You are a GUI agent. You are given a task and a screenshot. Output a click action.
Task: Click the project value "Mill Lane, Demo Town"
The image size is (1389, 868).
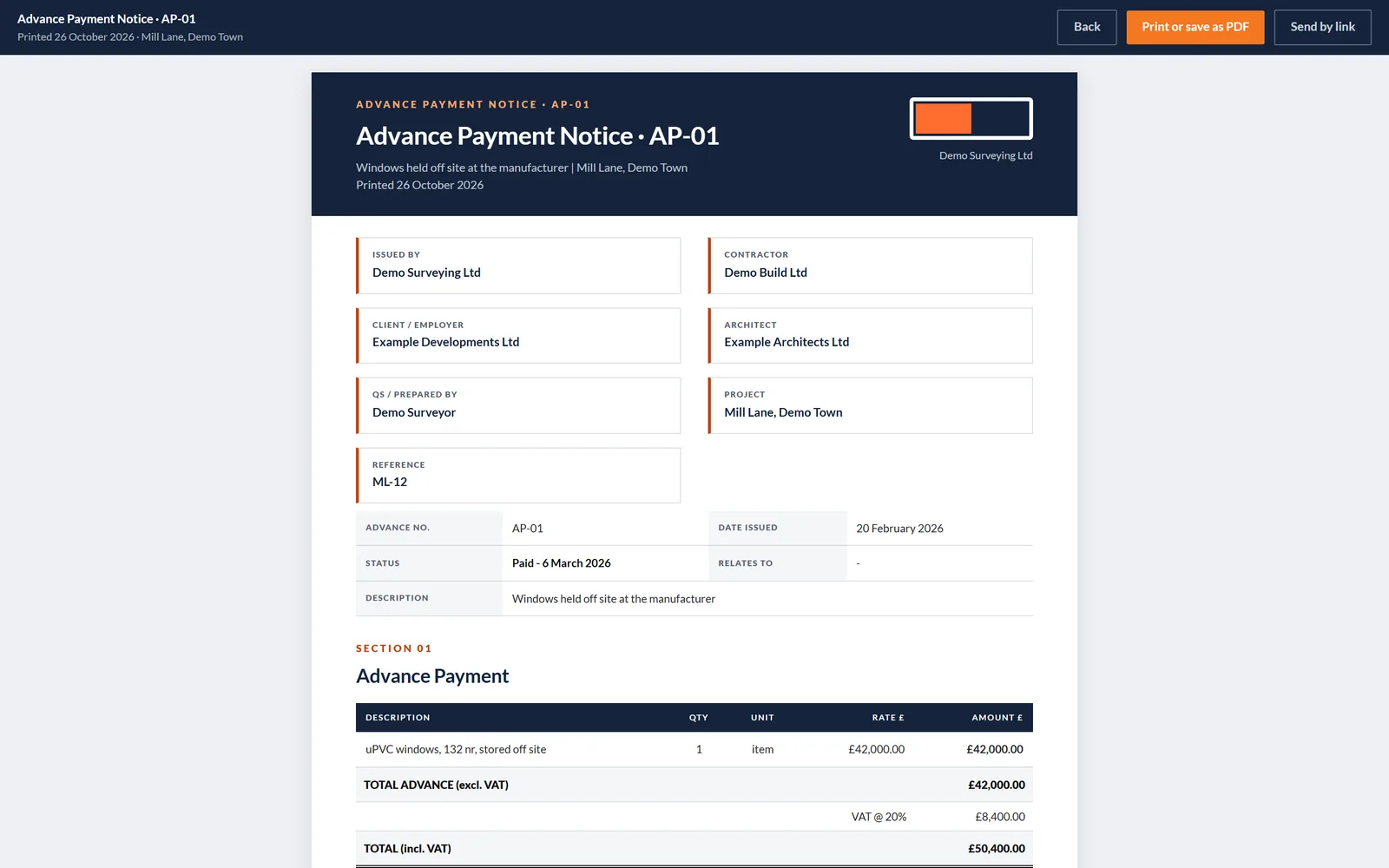pyautogui.click(x=783, y=412)
